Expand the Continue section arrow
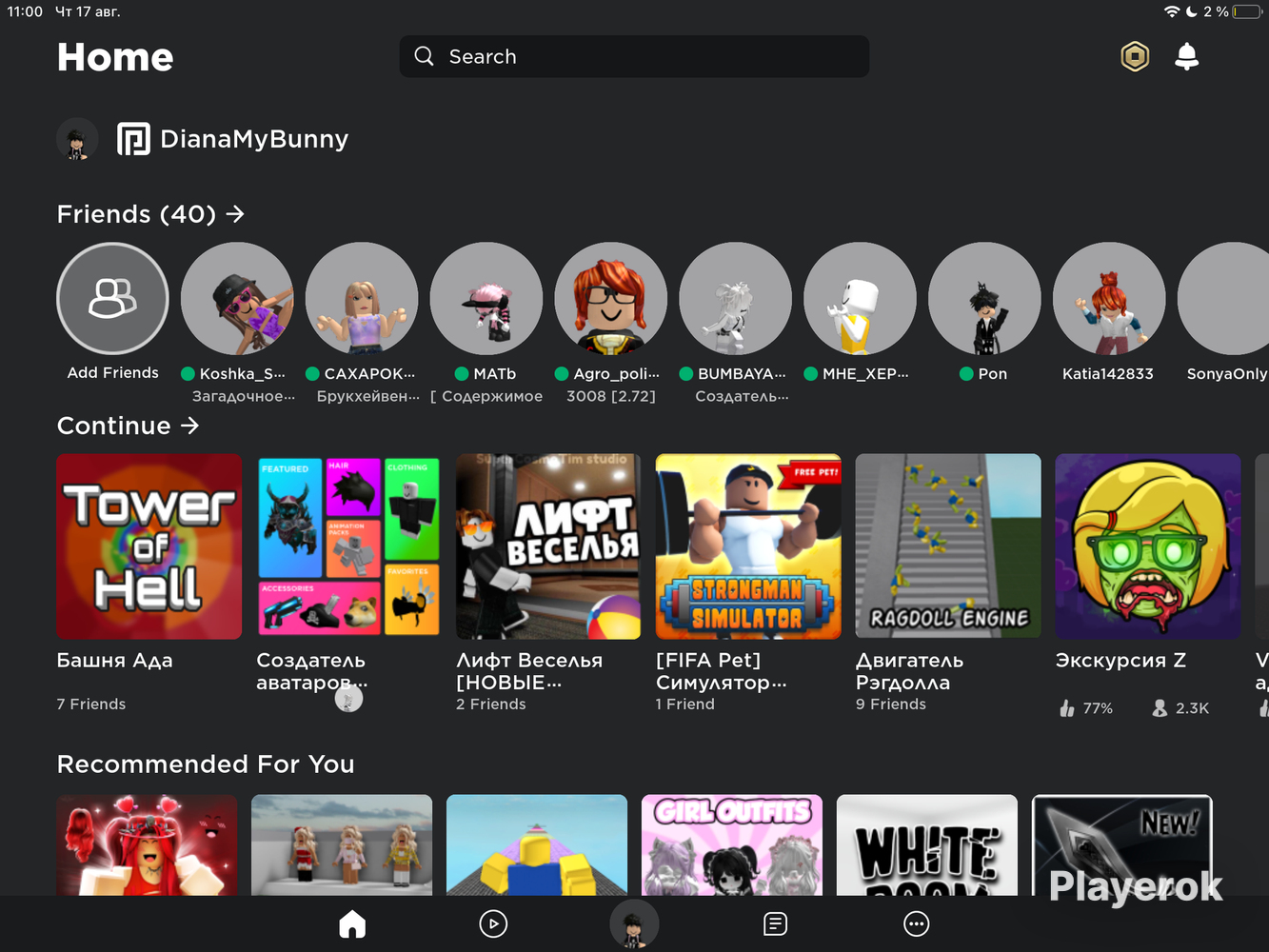The width and height of the screenshot is (1269, 952). point(190,426)
